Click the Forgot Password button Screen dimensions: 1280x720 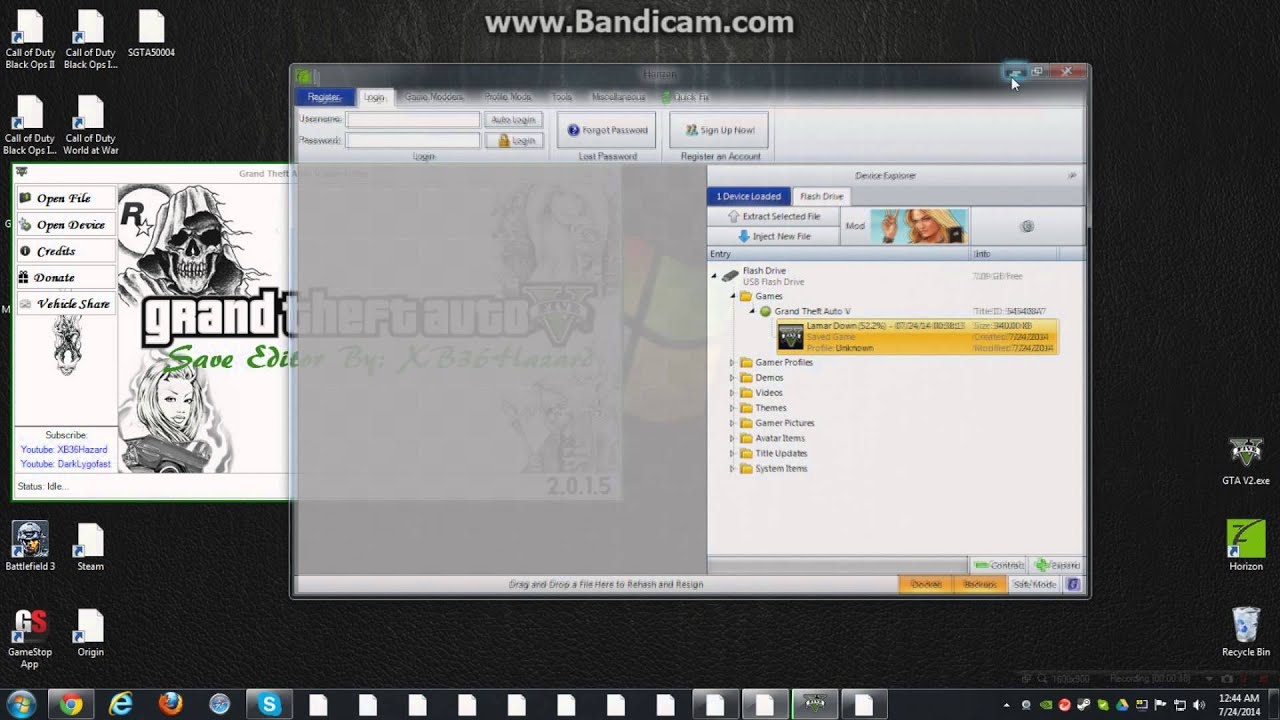click(608, 130)
